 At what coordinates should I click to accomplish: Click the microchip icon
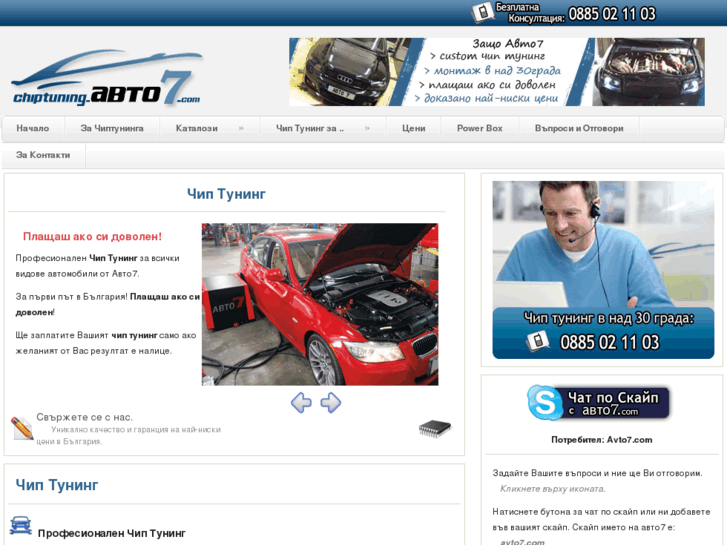pyautogui.click(x=434, y=428)
